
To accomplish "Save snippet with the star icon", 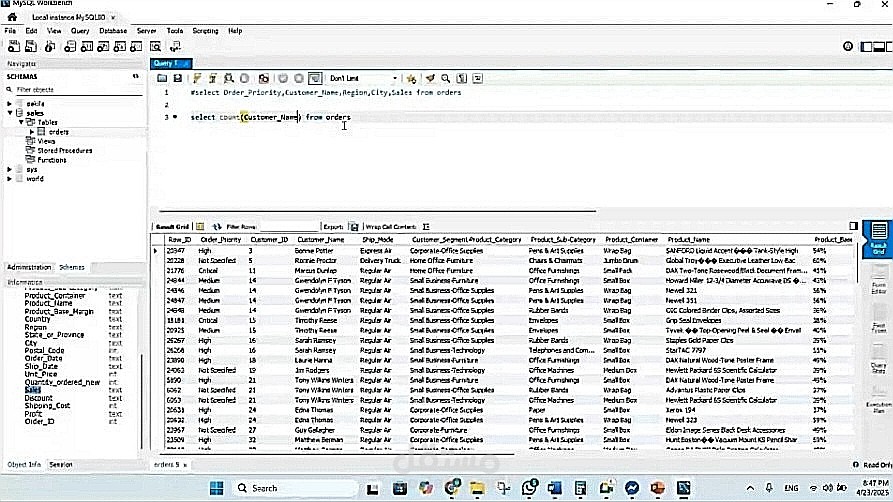I will point(411,78).
